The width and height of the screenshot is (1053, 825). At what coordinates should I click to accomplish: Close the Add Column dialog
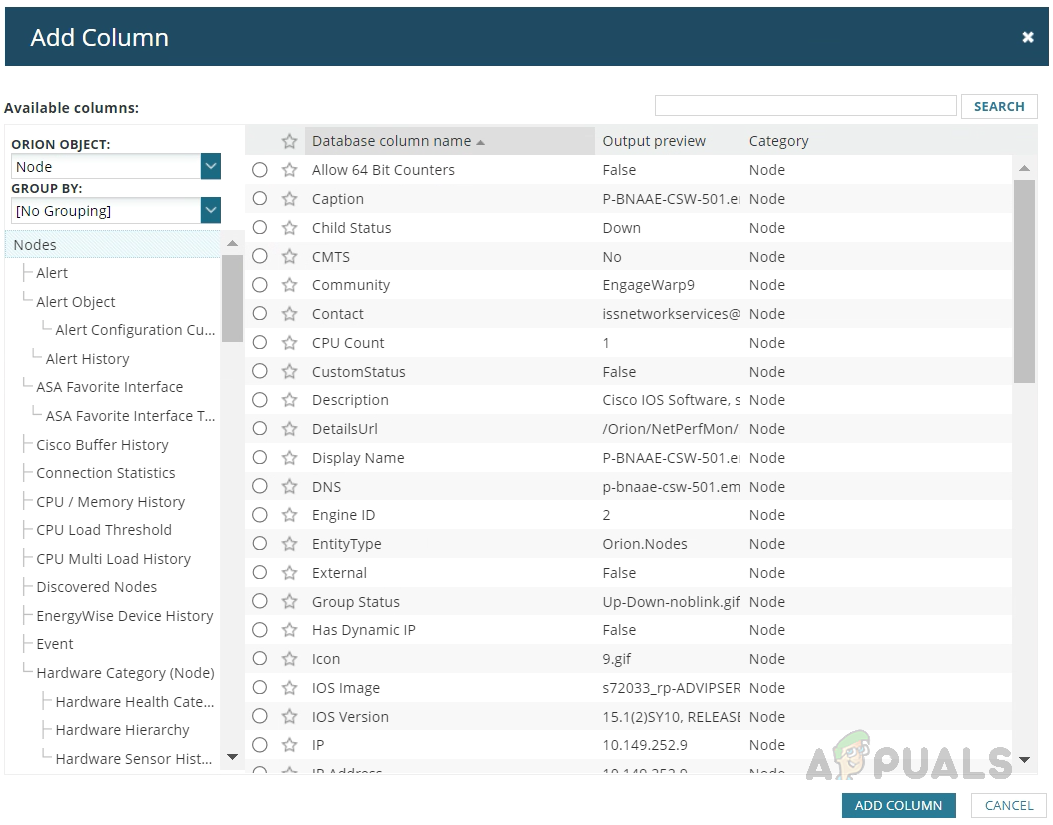click(1027, 38)
